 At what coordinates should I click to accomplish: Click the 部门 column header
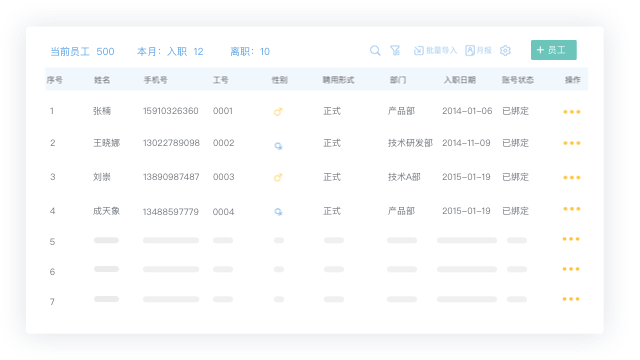click(398, 80)
